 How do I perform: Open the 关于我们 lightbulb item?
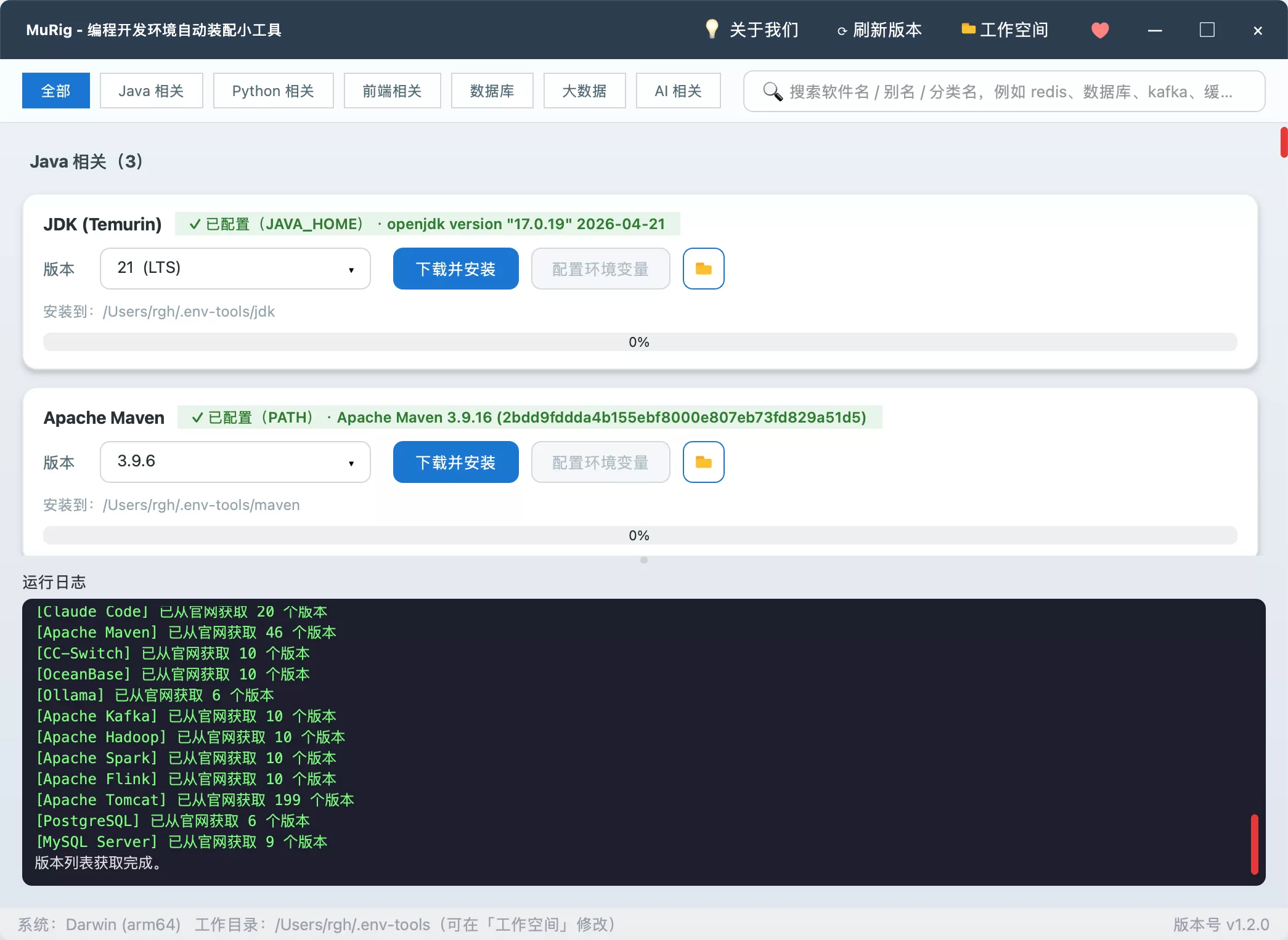coord(751,30)
